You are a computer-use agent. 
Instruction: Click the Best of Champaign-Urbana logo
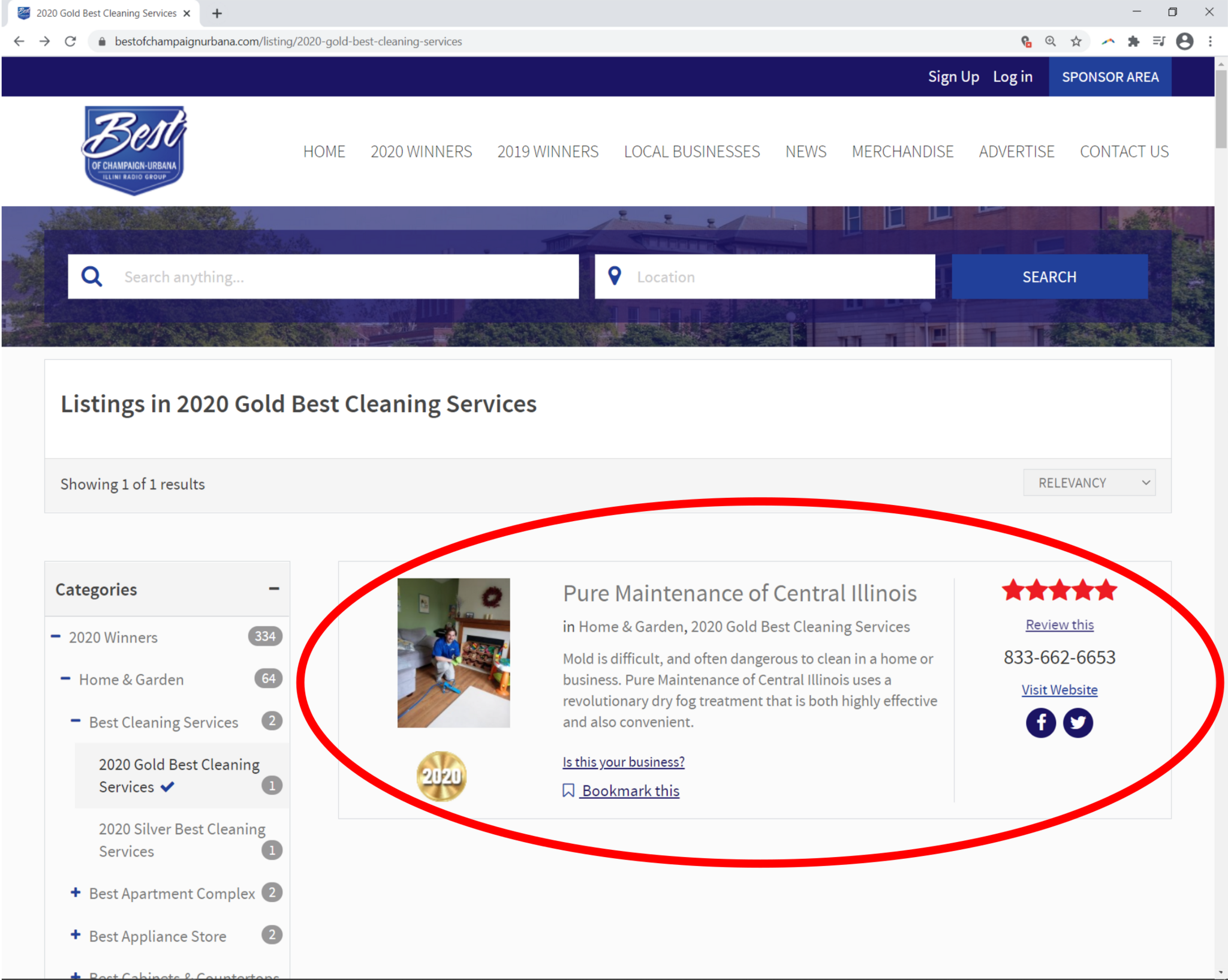click(x=135, y=151)
